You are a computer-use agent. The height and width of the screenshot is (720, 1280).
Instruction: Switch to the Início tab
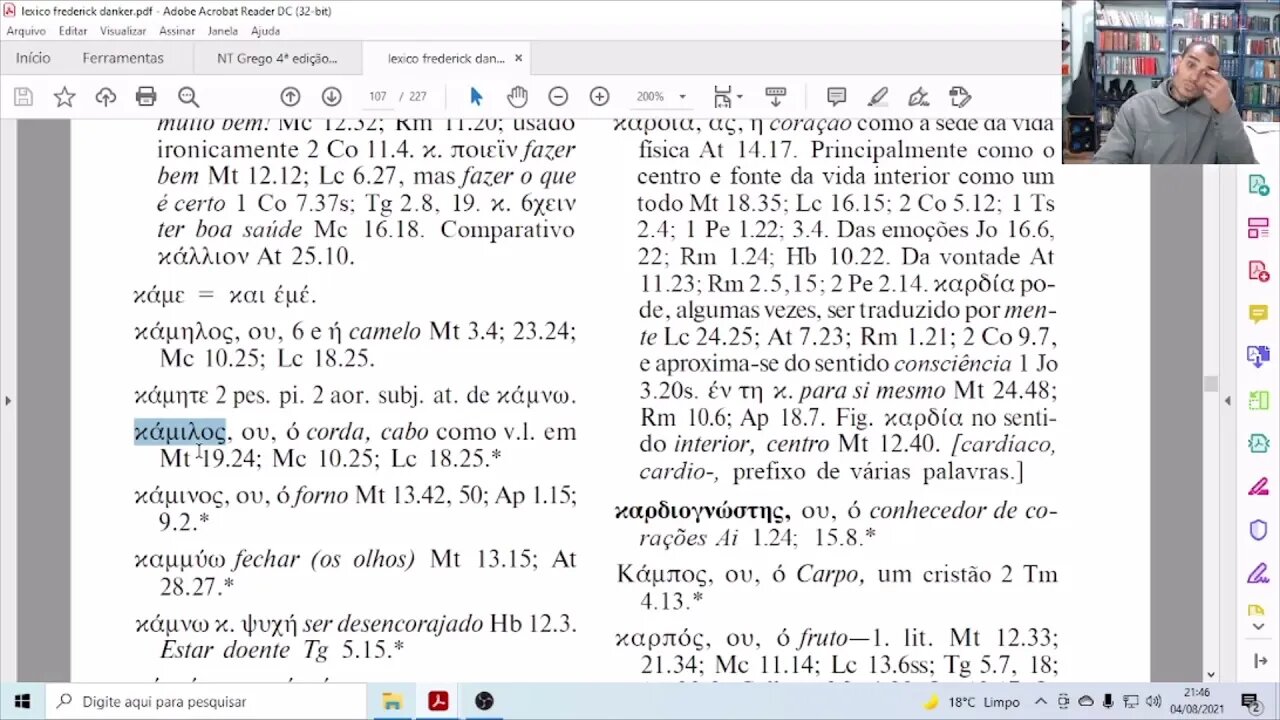[33, 58]
